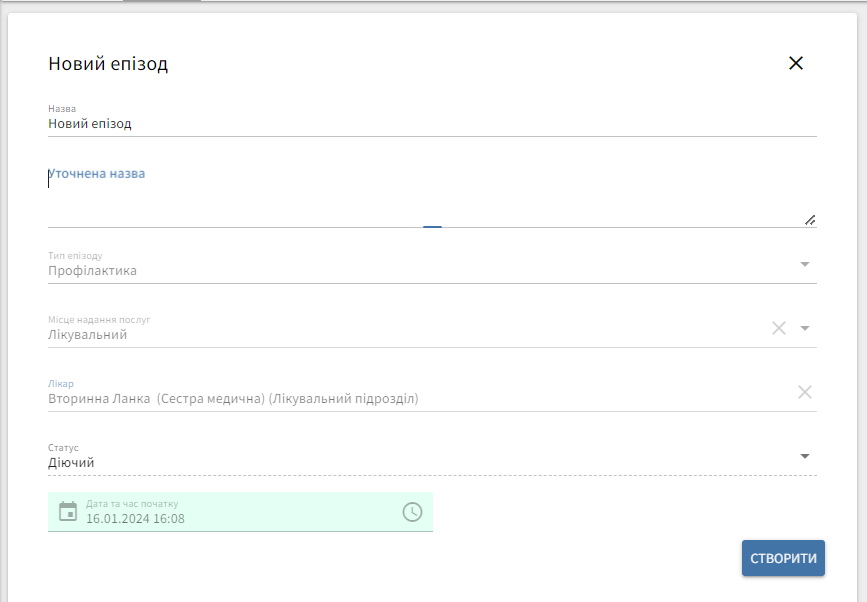
Task: Click the Дата та час початку label
Action: (x=132, y=504)
